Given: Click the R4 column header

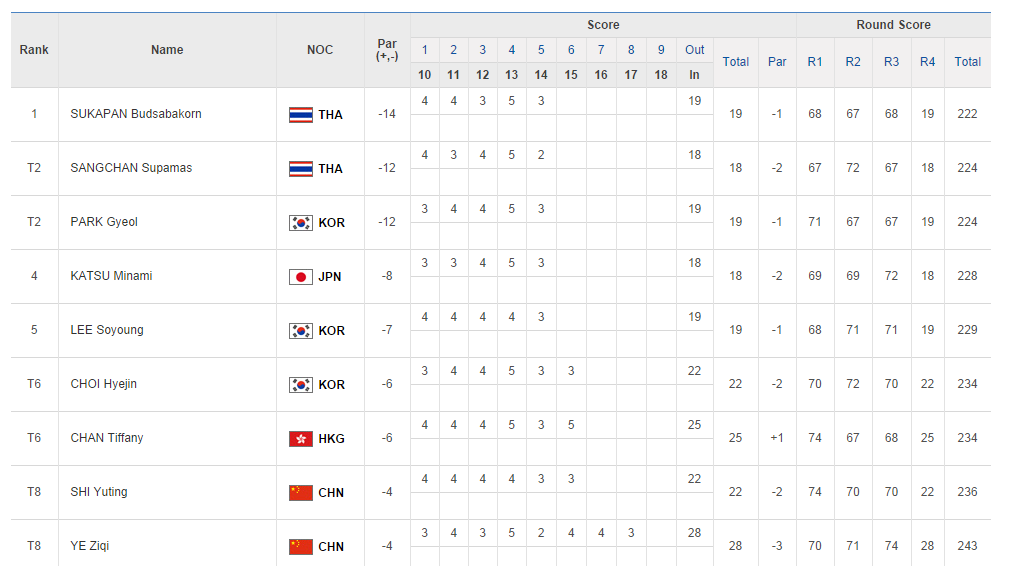Looking at the screenshot, I should click(927, 62).
